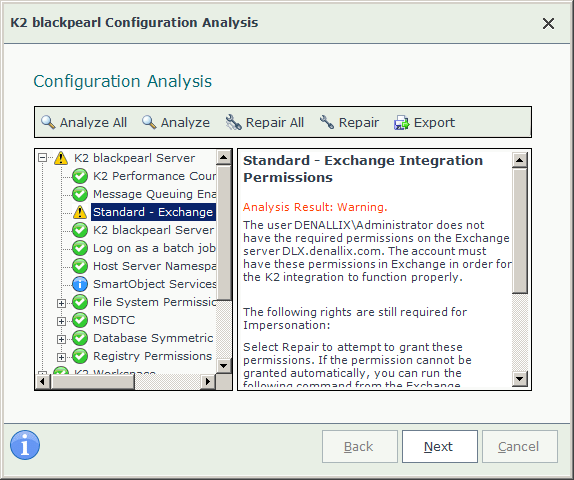The image size is (574, 480).
Task: Click details pane scroll up arrow
Action: tap(520, 160)
